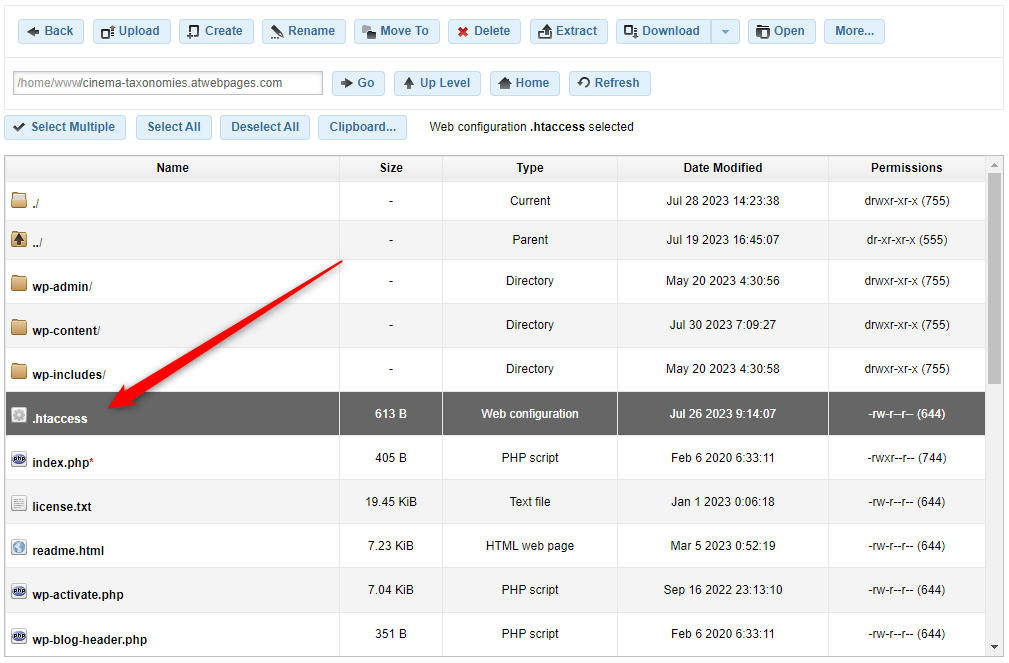Click the wp-content folder icon
The image size is (1009, 663).
click(18, 325)
